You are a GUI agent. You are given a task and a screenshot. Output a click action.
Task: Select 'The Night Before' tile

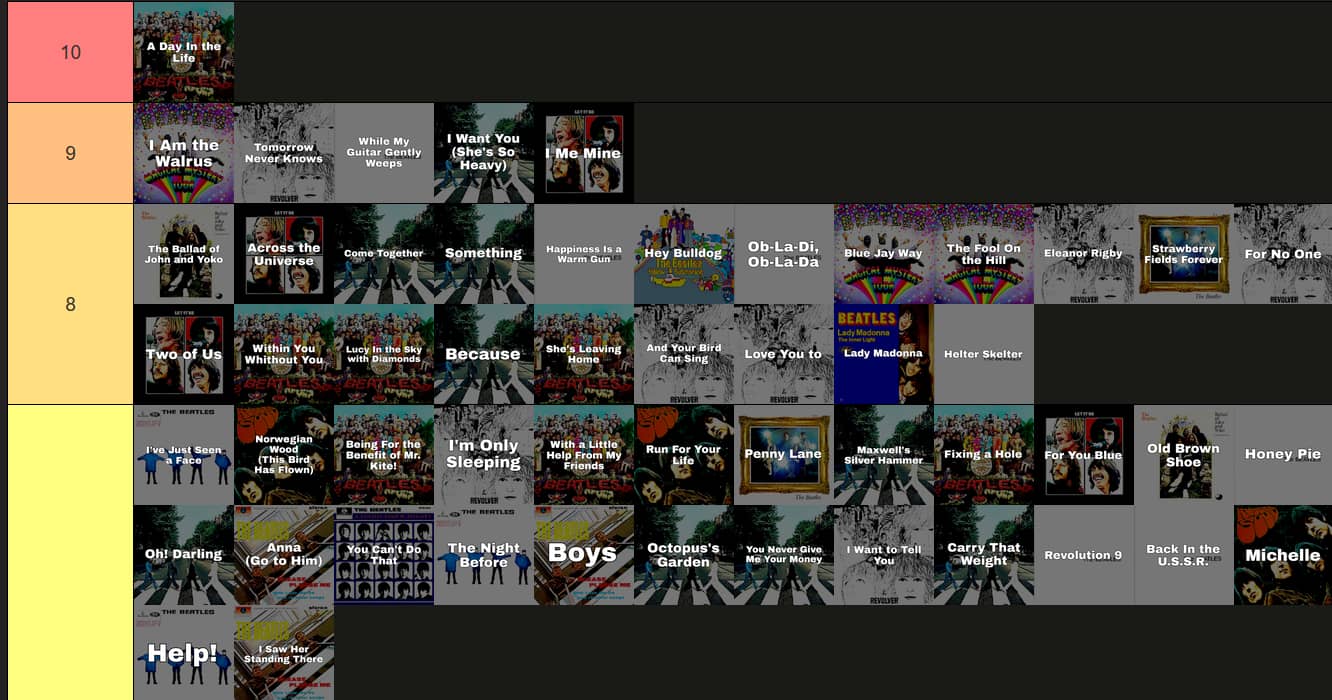[x=484, y=555]
